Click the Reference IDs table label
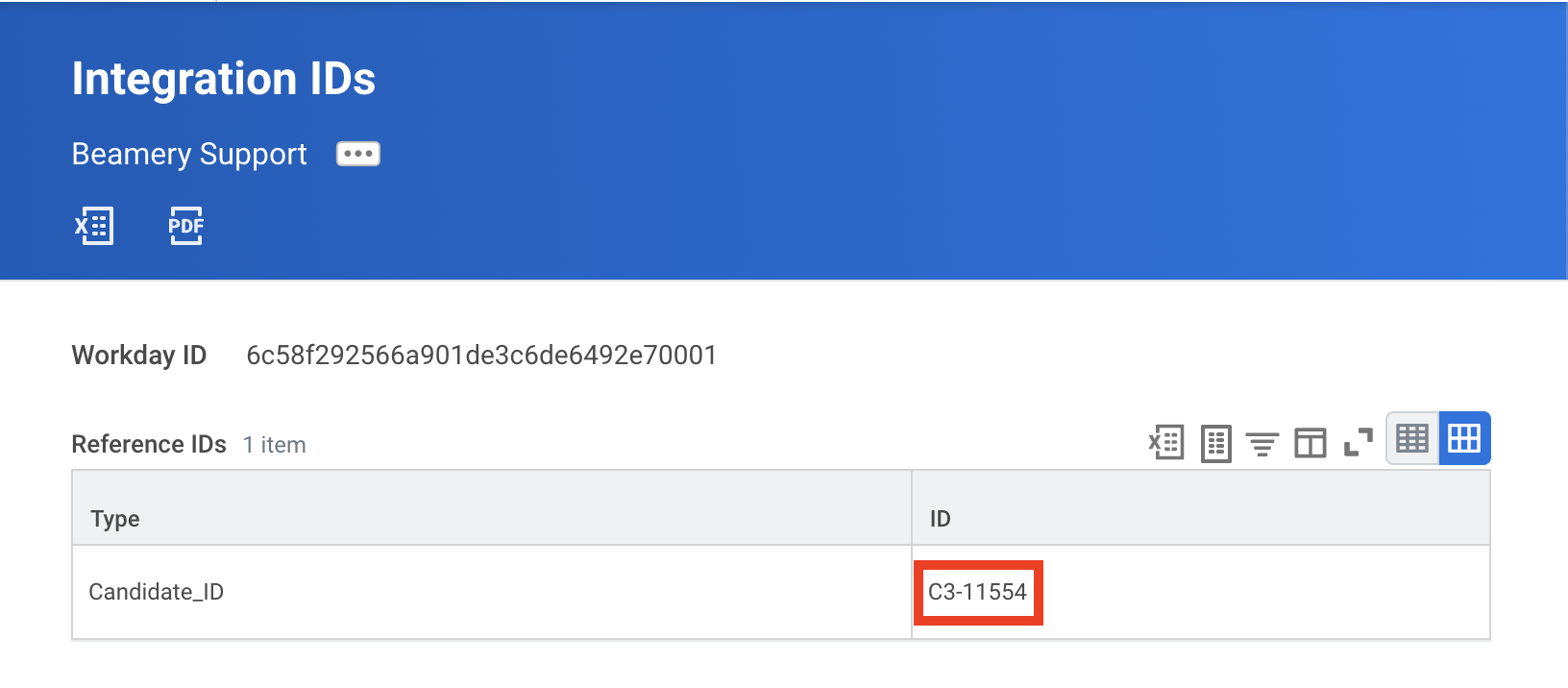The image size is (1568, 688). [149, 445]
